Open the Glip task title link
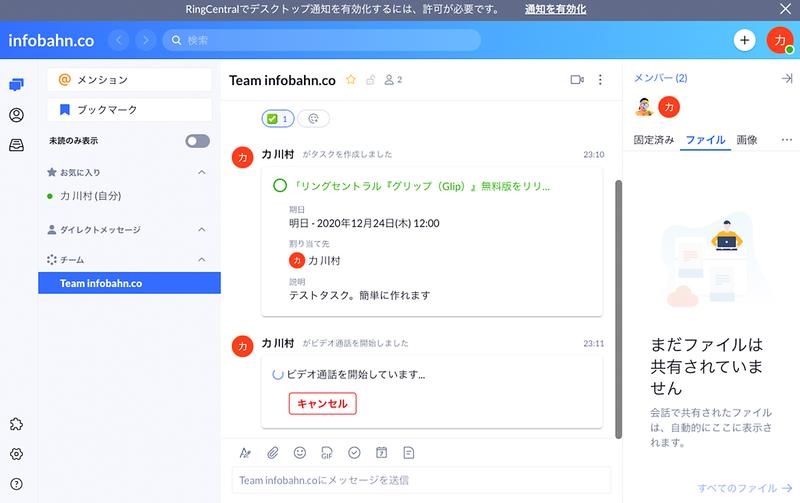The width and height of the screenshot is (800, 503). pos(420,186)
